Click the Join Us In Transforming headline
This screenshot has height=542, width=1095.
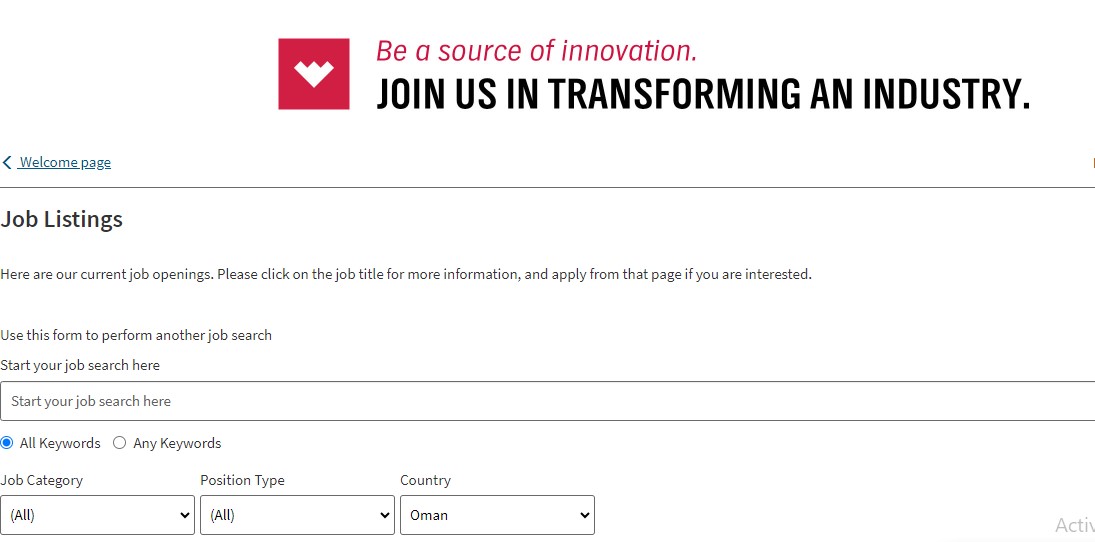click(x=703, y=94)
